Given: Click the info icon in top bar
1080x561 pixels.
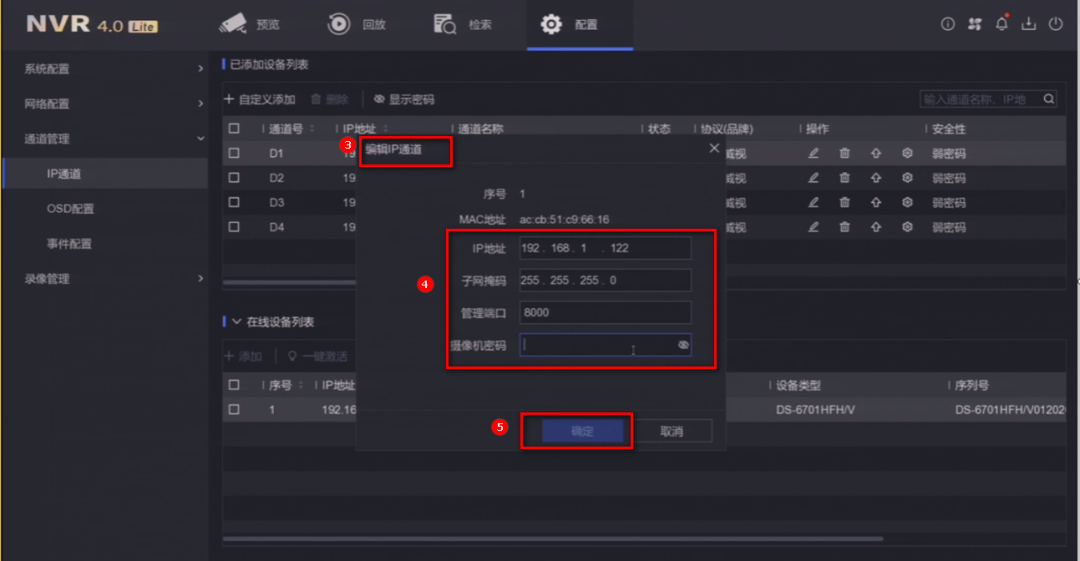Looking at the screenshot, I should (948, 24).
